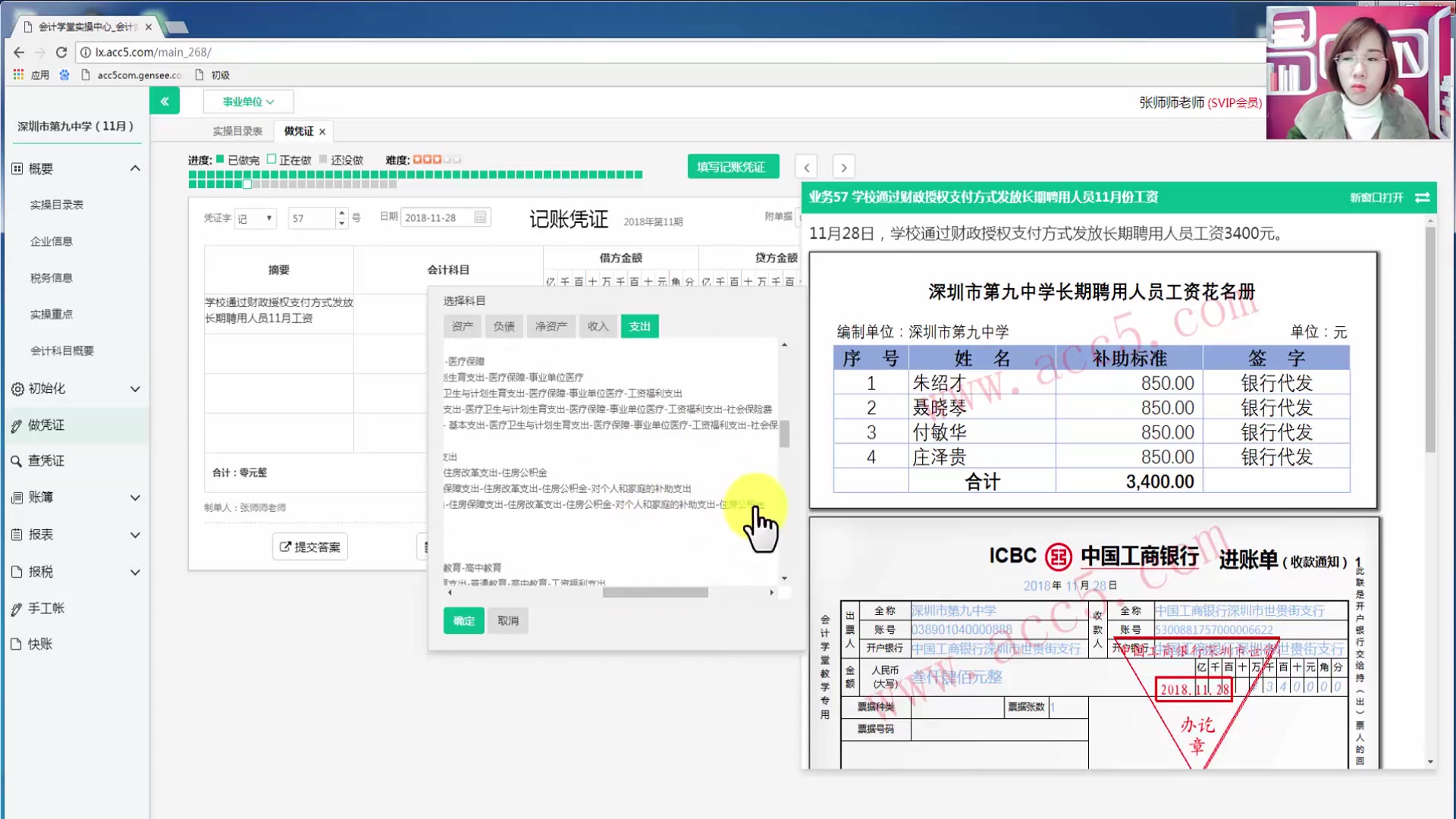The width and height of the screenshot is (1456, 819).
Task: Open 手工帐 in the sidebar
Action: click(46, 607)
